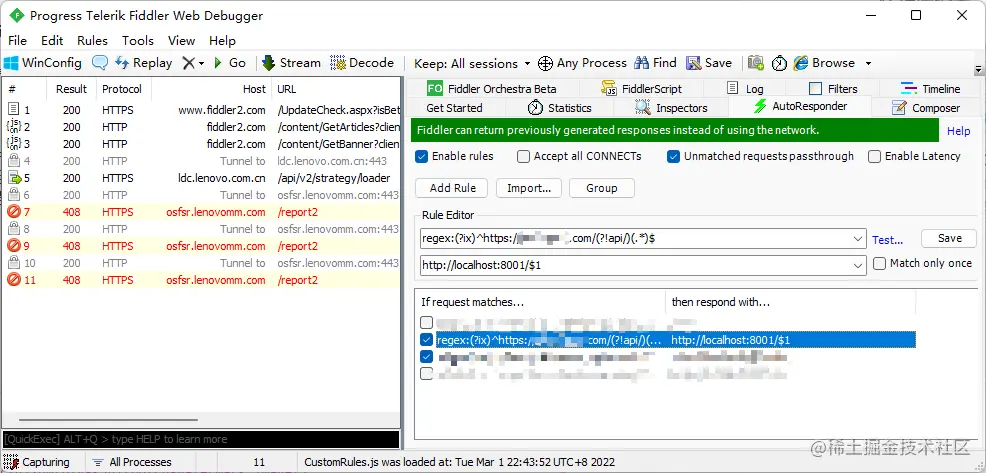
Task: Switch to the Filters tab
Action: (833, 89)
